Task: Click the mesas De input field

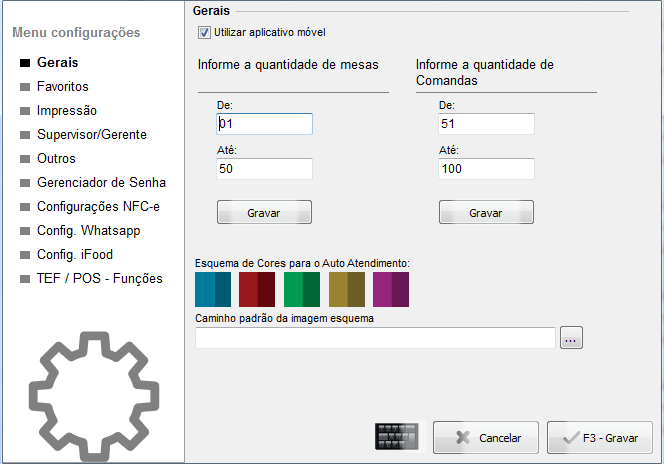Action: click(264, 124)
